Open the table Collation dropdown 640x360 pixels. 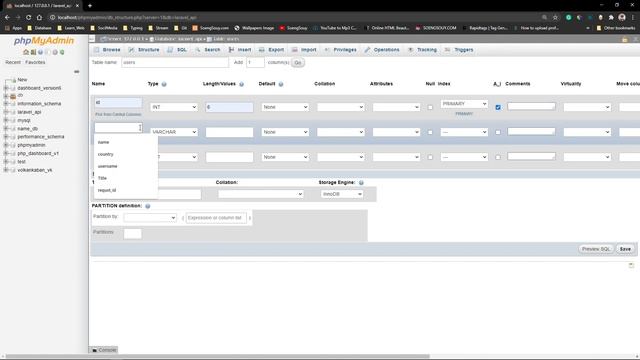pos(260,194)
